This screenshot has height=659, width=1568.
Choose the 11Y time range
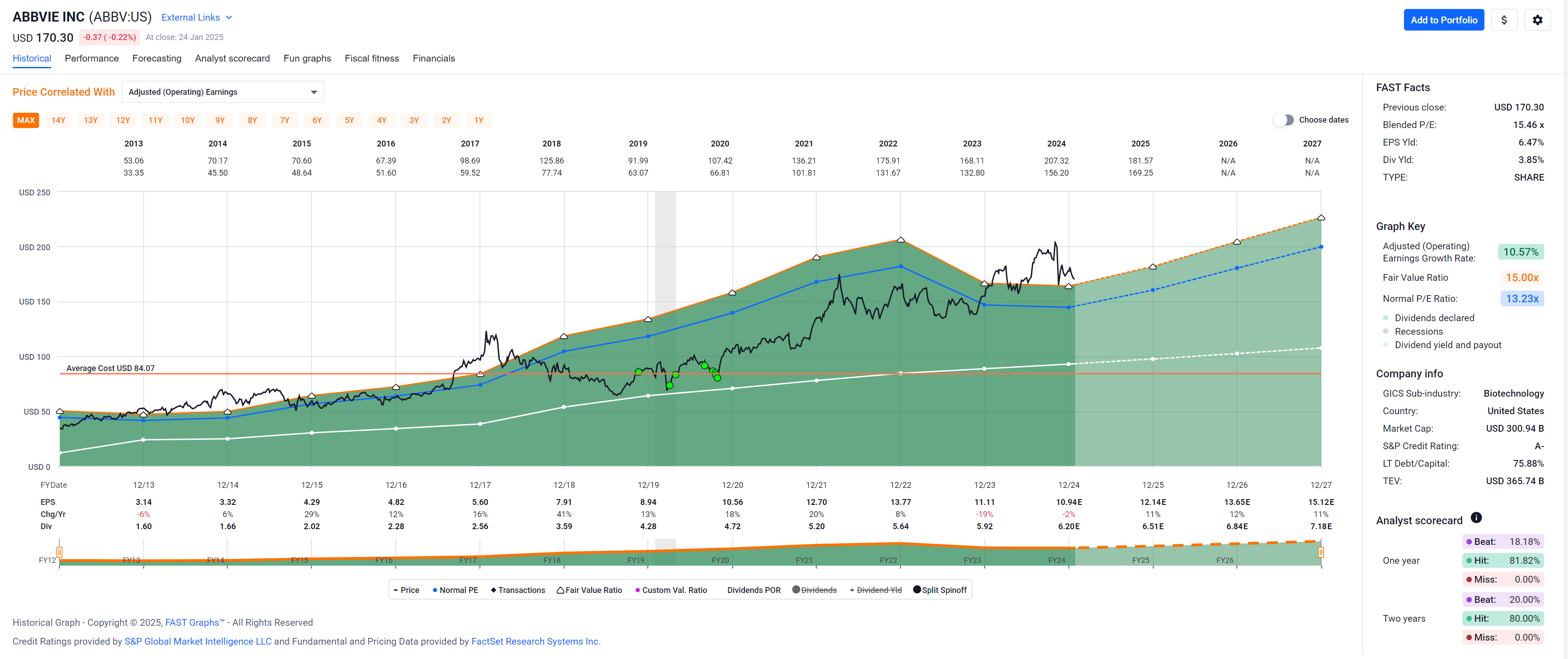click(155, 120)
